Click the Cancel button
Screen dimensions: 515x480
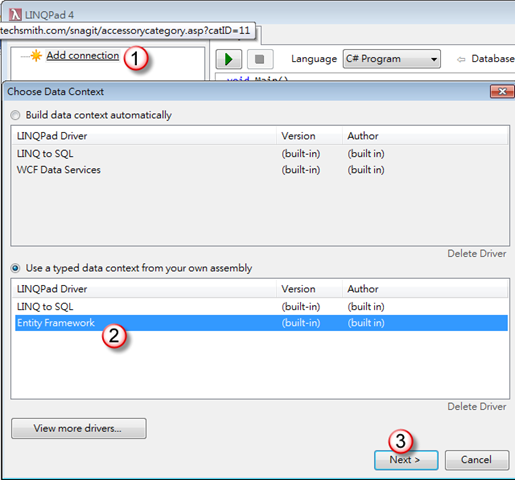(x=477, y=460)
